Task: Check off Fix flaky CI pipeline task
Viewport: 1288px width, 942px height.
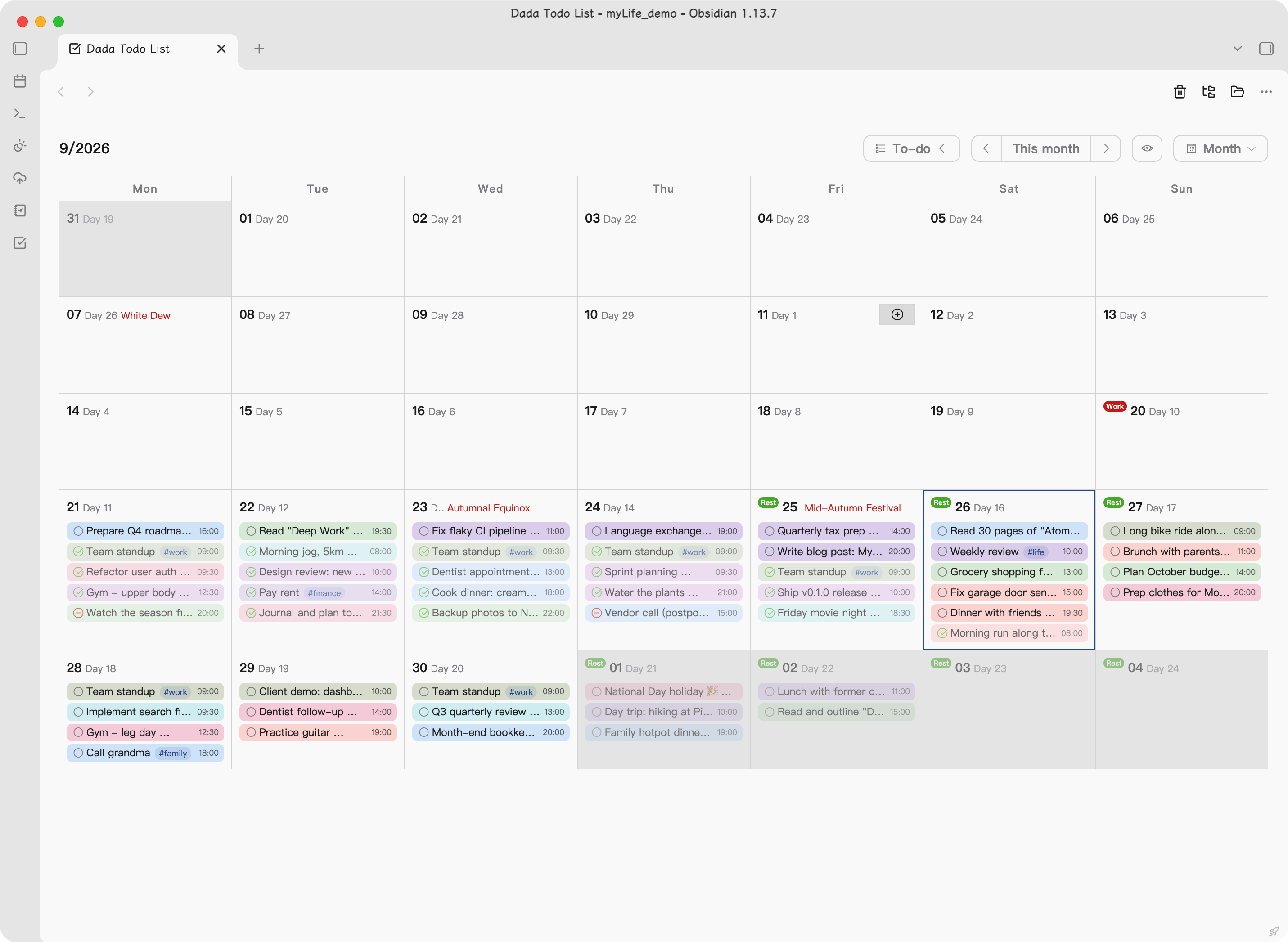Action: coord(424,531)
